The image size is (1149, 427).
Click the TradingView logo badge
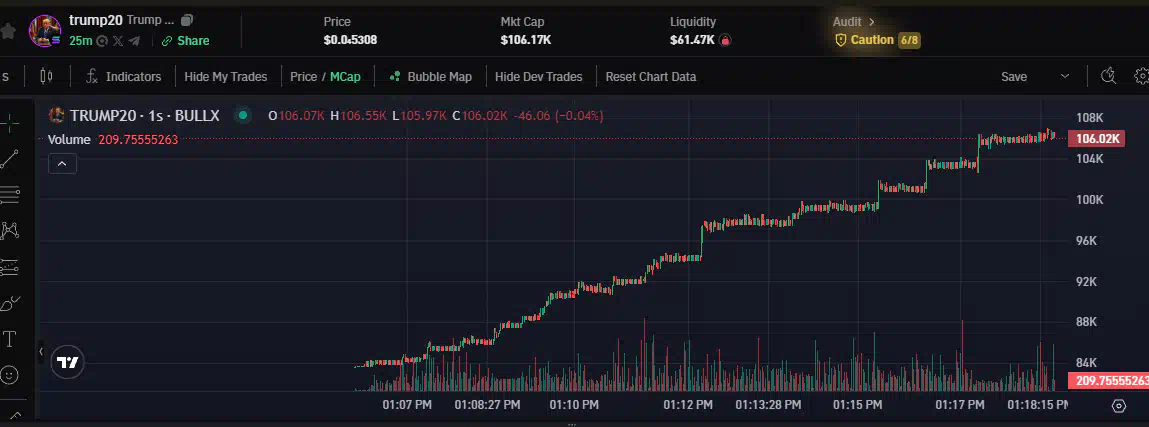pos(68,362)
